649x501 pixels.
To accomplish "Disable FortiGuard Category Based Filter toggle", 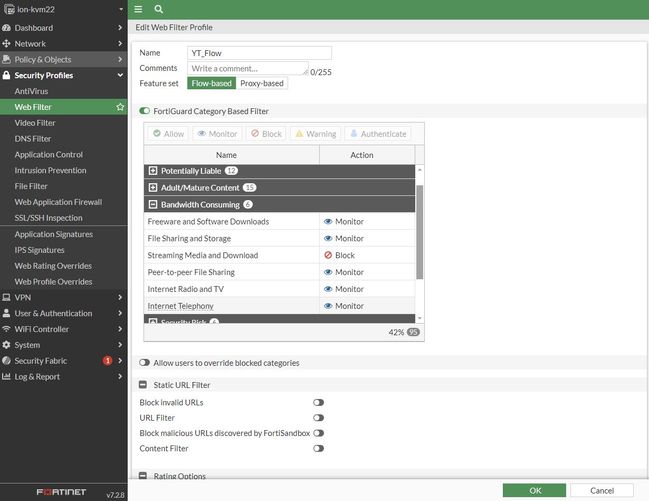I will 144,111.
